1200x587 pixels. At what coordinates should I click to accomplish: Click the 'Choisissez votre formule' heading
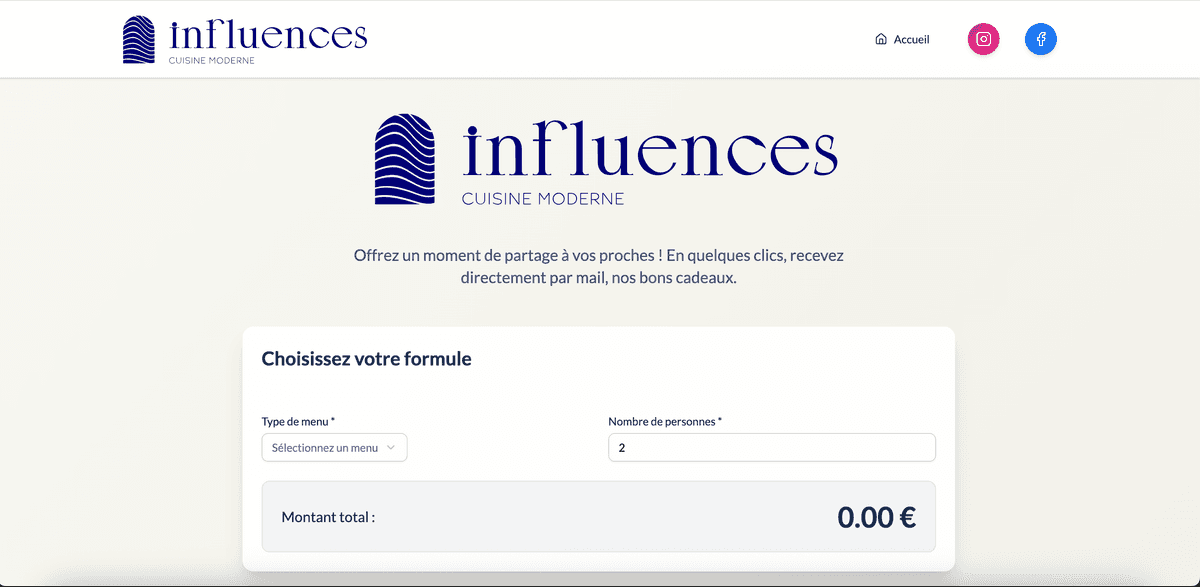(366, 359)
